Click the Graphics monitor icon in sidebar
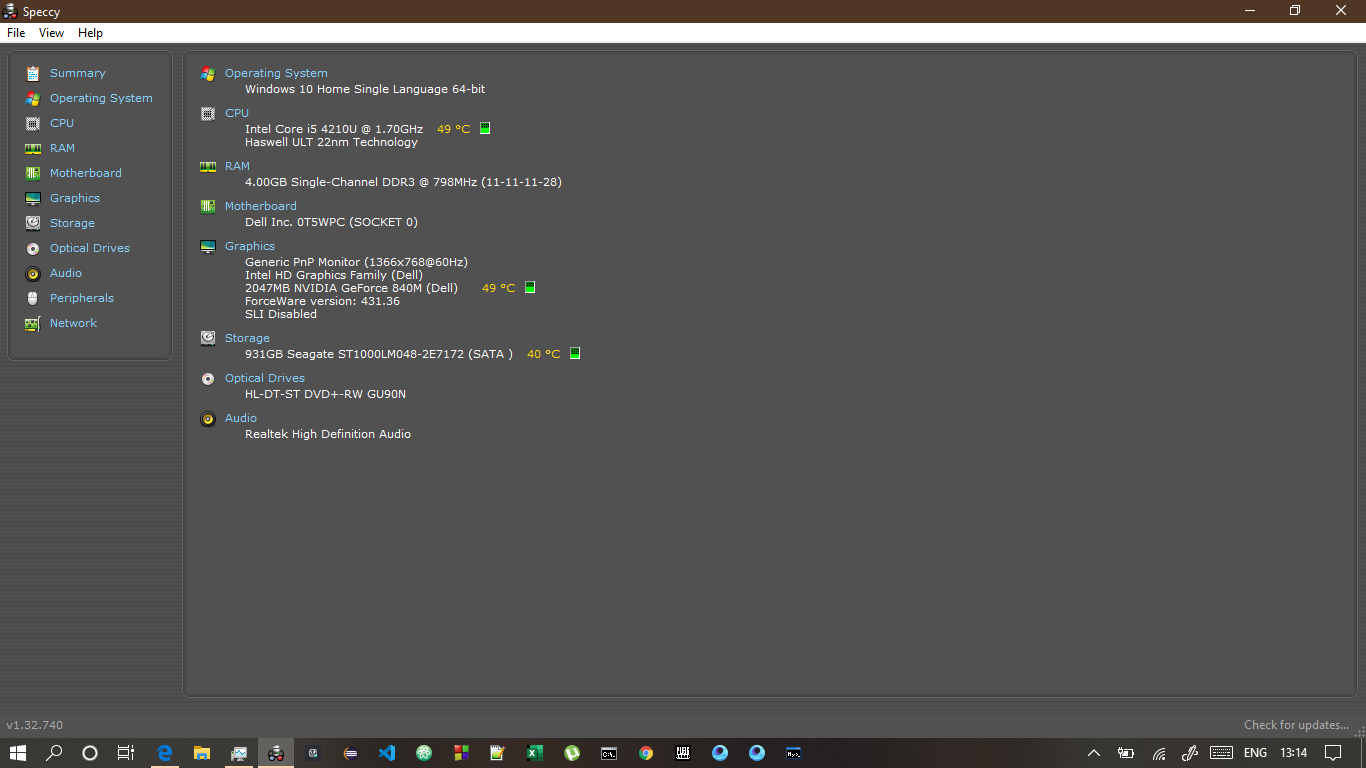The height and width of the screenshot is (768, 1366). (33, 198)
